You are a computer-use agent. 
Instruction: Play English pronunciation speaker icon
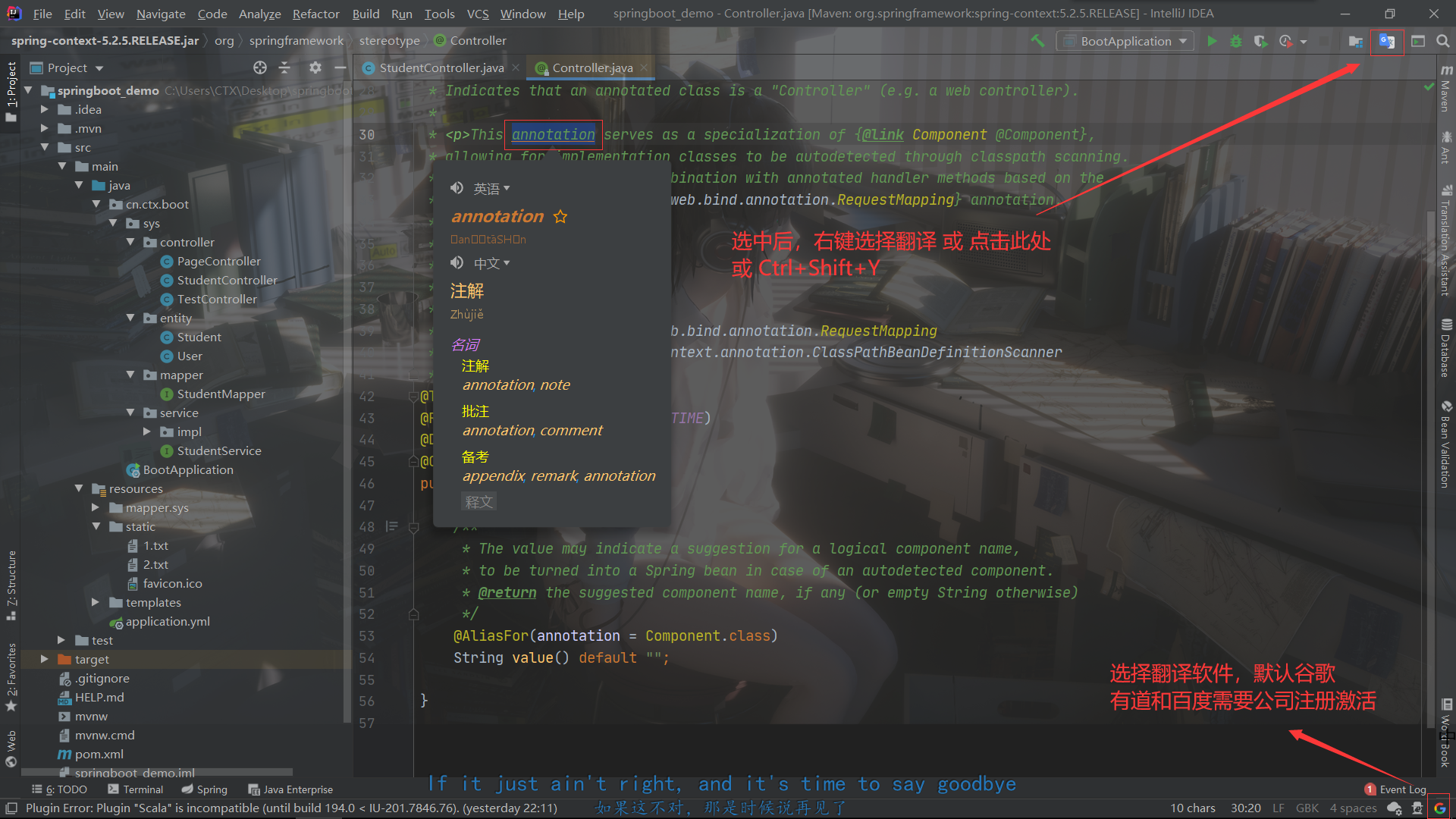point(457,188)
